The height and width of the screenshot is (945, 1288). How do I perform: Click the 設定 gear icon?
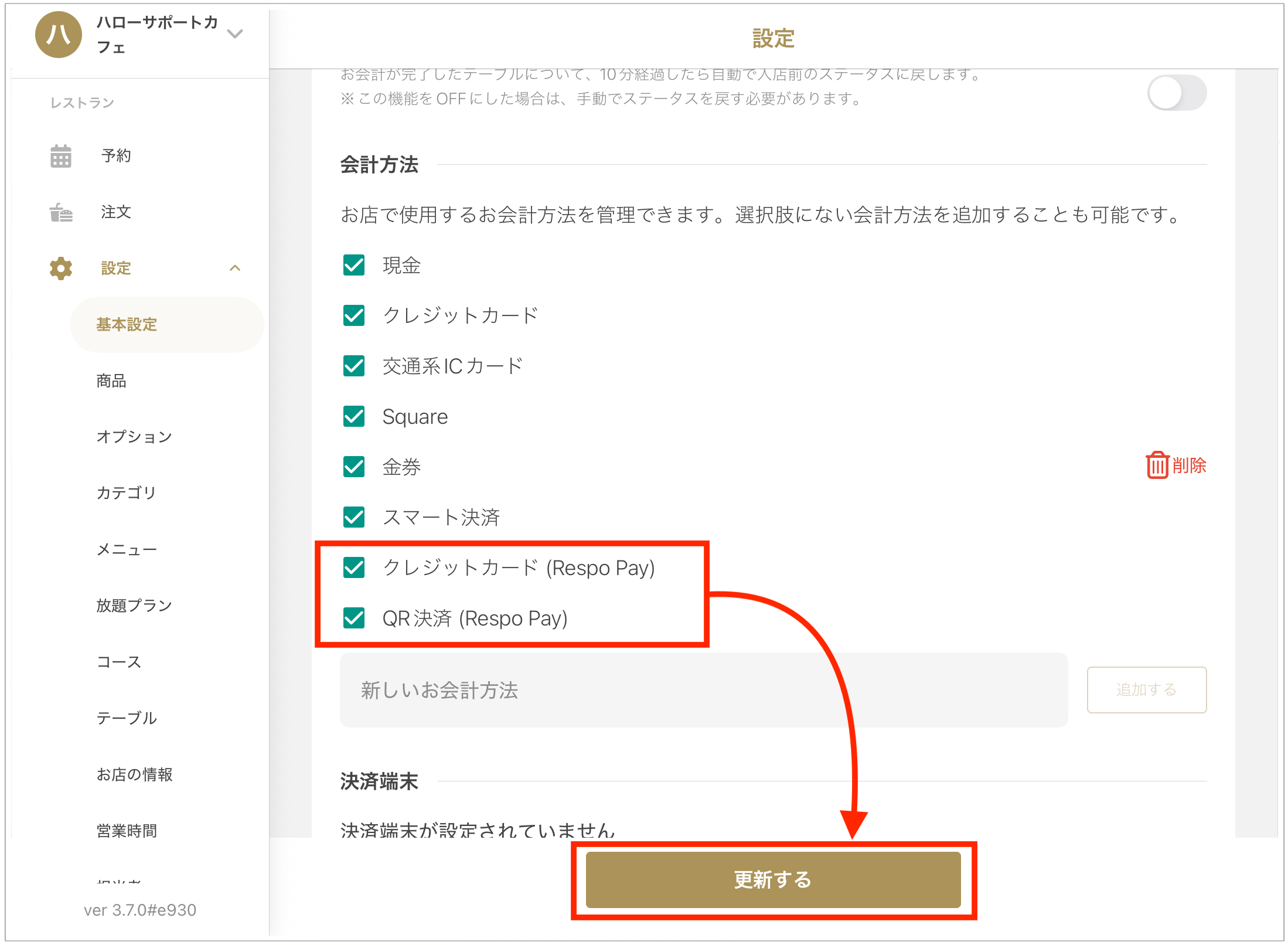tap(61, 268)
